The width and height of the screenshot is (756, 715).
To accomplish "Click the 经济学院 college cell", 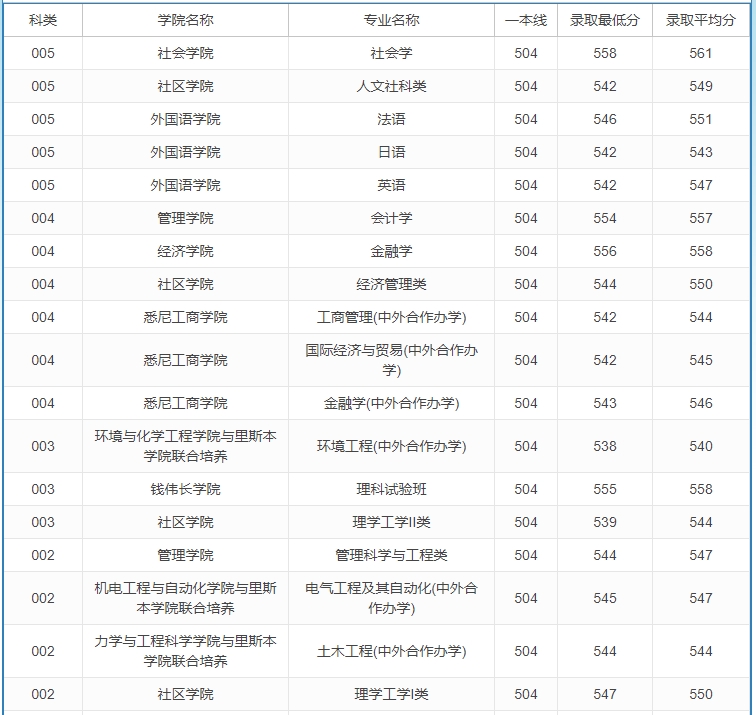I will [185, 251].
